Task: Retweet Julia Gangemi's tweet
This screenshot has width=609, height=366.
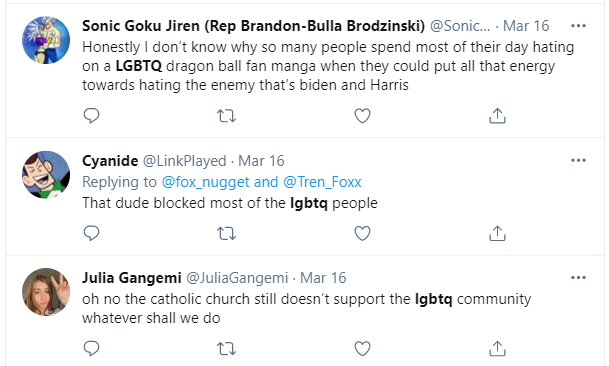Action: tap(226, 349)
